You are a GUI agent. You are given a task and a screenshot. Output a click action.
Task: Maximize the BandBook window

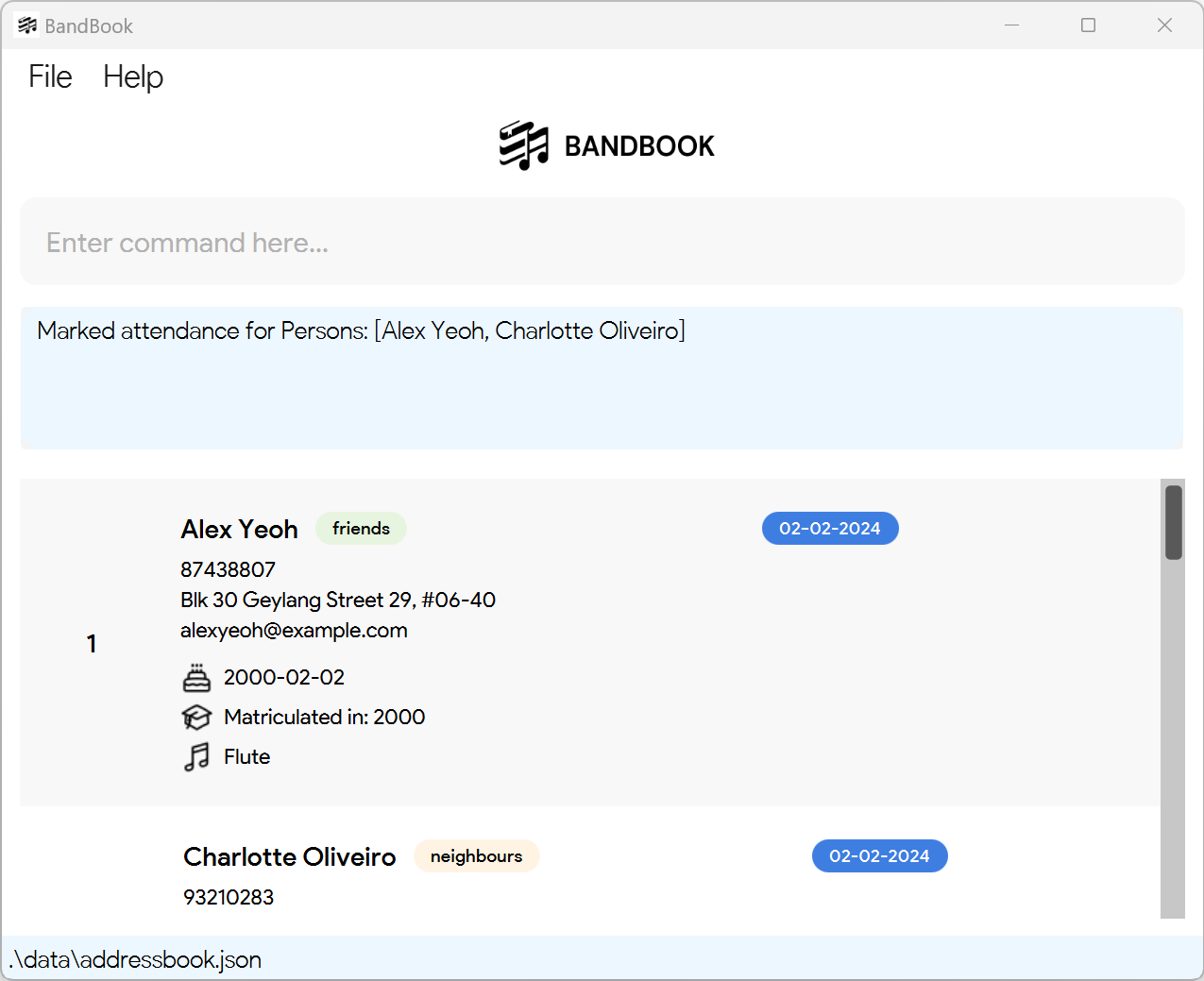tap(1088, 25)
